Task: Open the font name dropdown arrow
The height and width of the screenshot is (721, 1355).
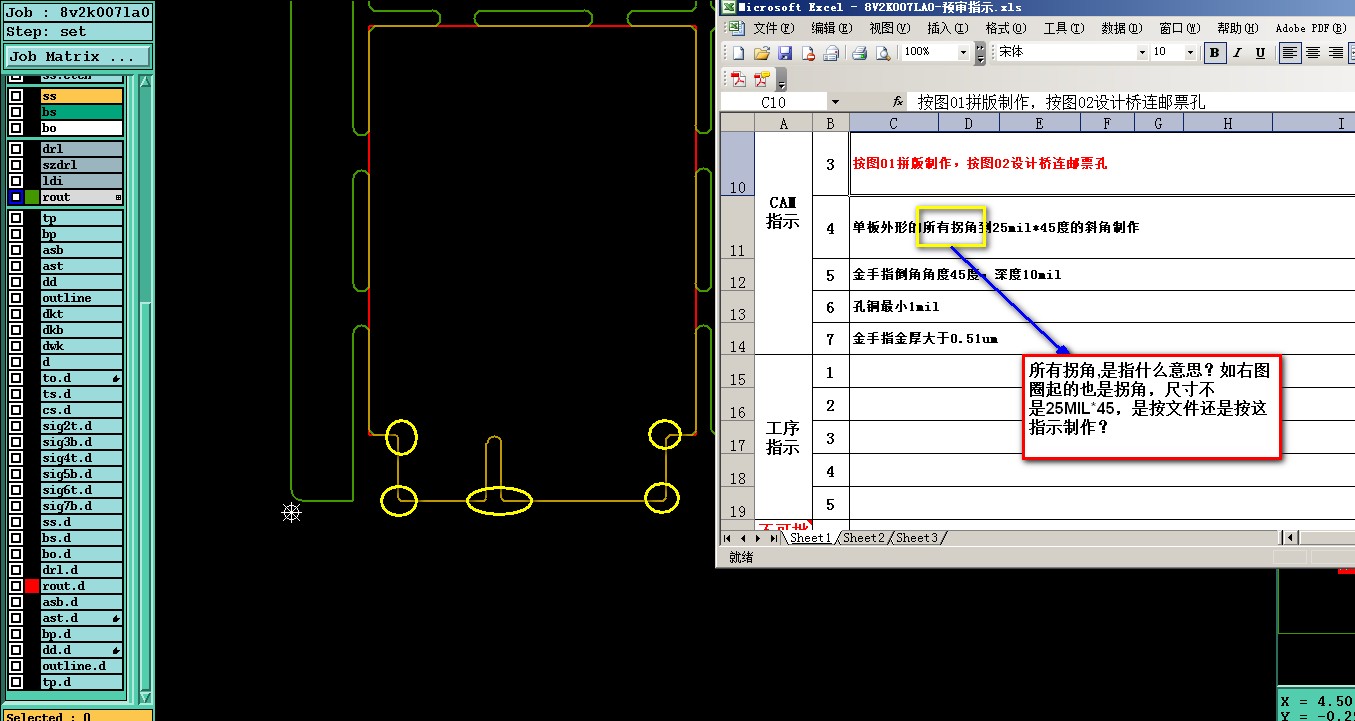Action: 1142,53
